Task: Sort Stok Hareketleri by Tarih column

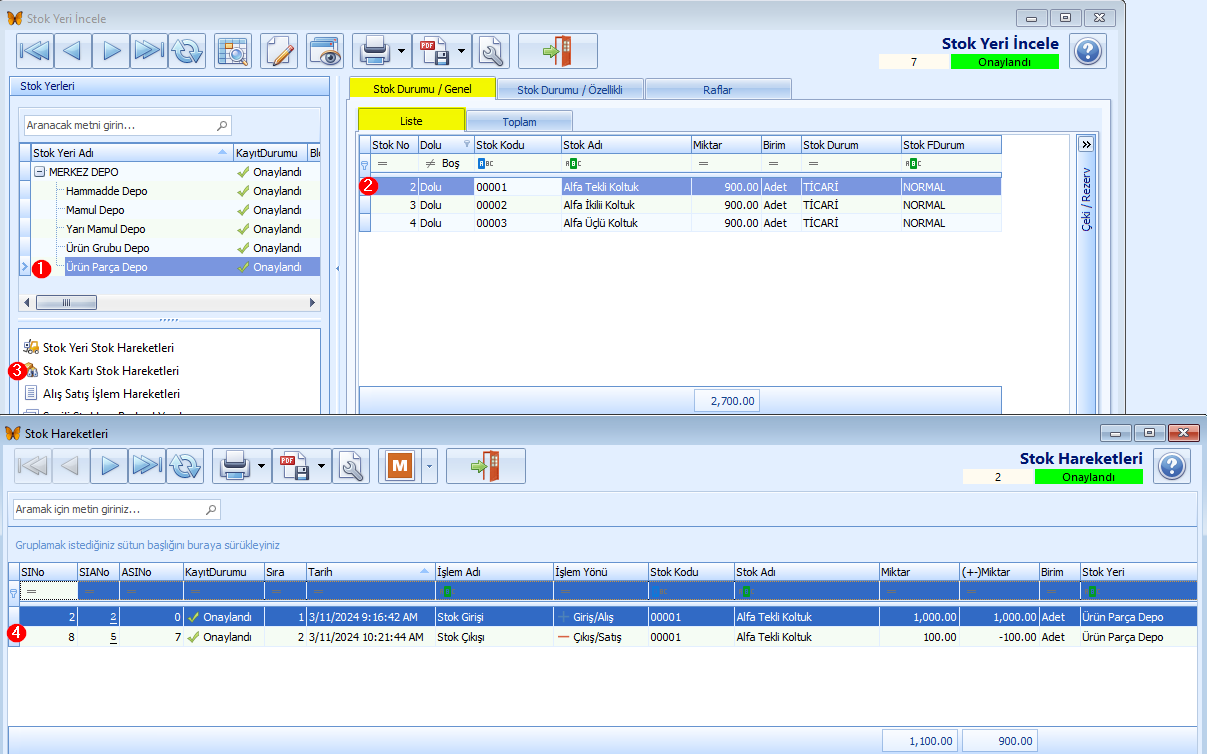Action: 370,571
